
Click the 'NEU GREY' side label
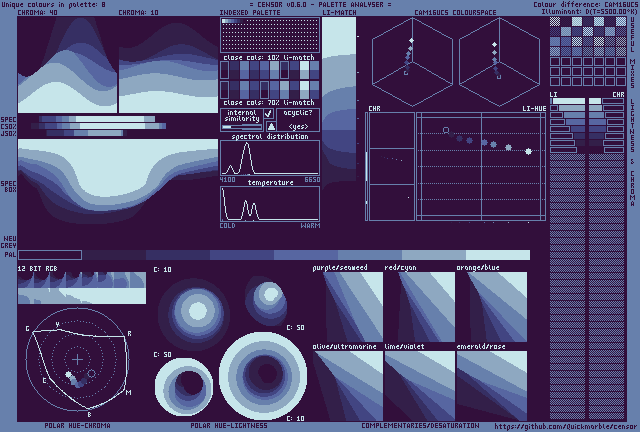pos(9,242)
